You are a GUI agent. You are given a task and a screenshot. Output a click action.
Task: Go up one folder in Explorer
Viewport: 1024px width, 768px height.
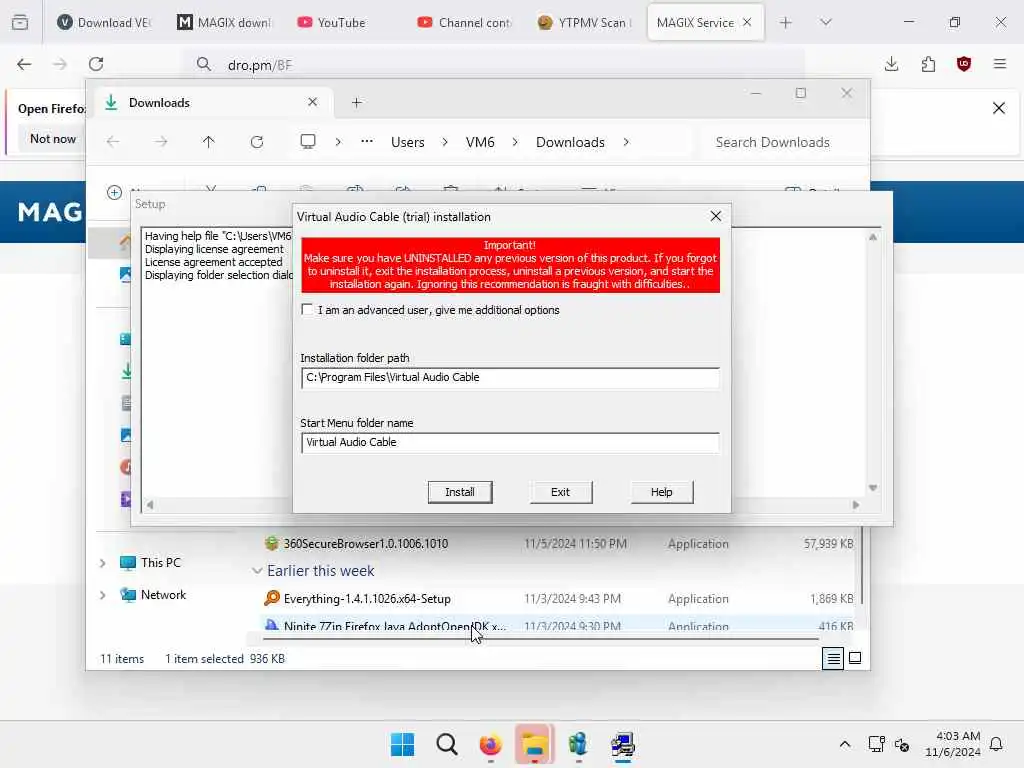click(208, 142)
